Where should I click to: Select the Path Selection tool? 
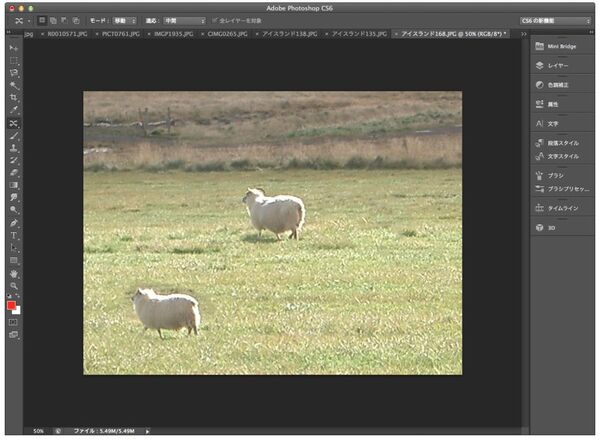[x=13, y=248]
